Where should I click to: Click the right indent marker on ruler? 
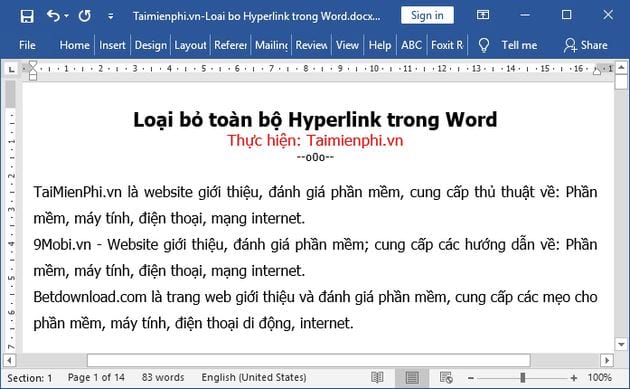point(597,71)
